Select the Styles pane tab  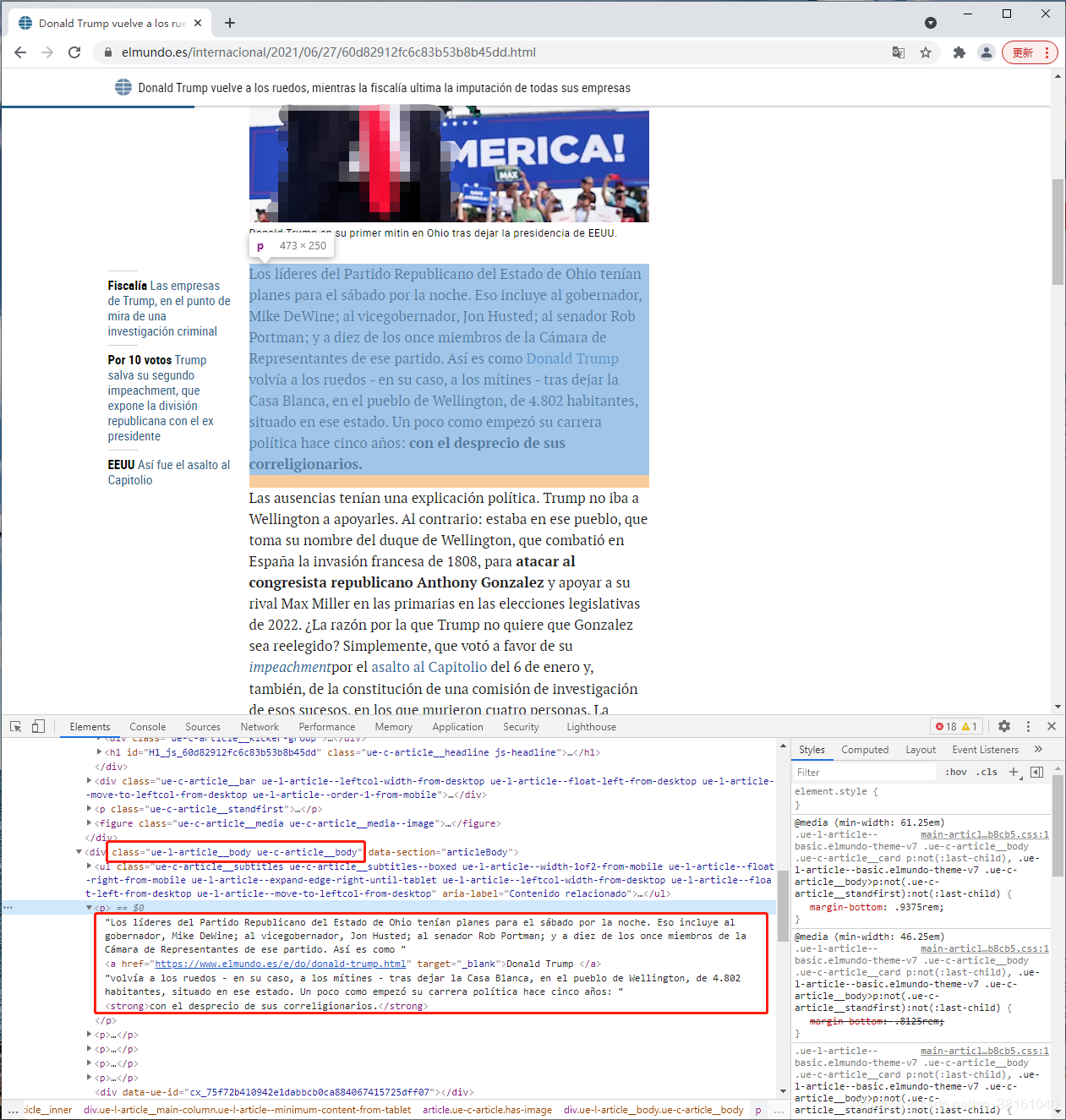(x=812, y=750)
